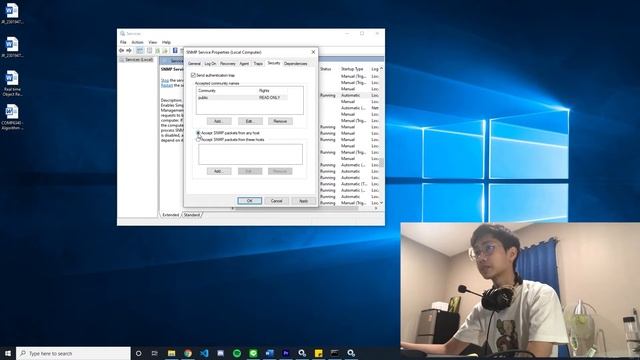Click the gear icon right of Command Prompt
The width and height of the screenshot is (640, 360).
coord(351,353)
